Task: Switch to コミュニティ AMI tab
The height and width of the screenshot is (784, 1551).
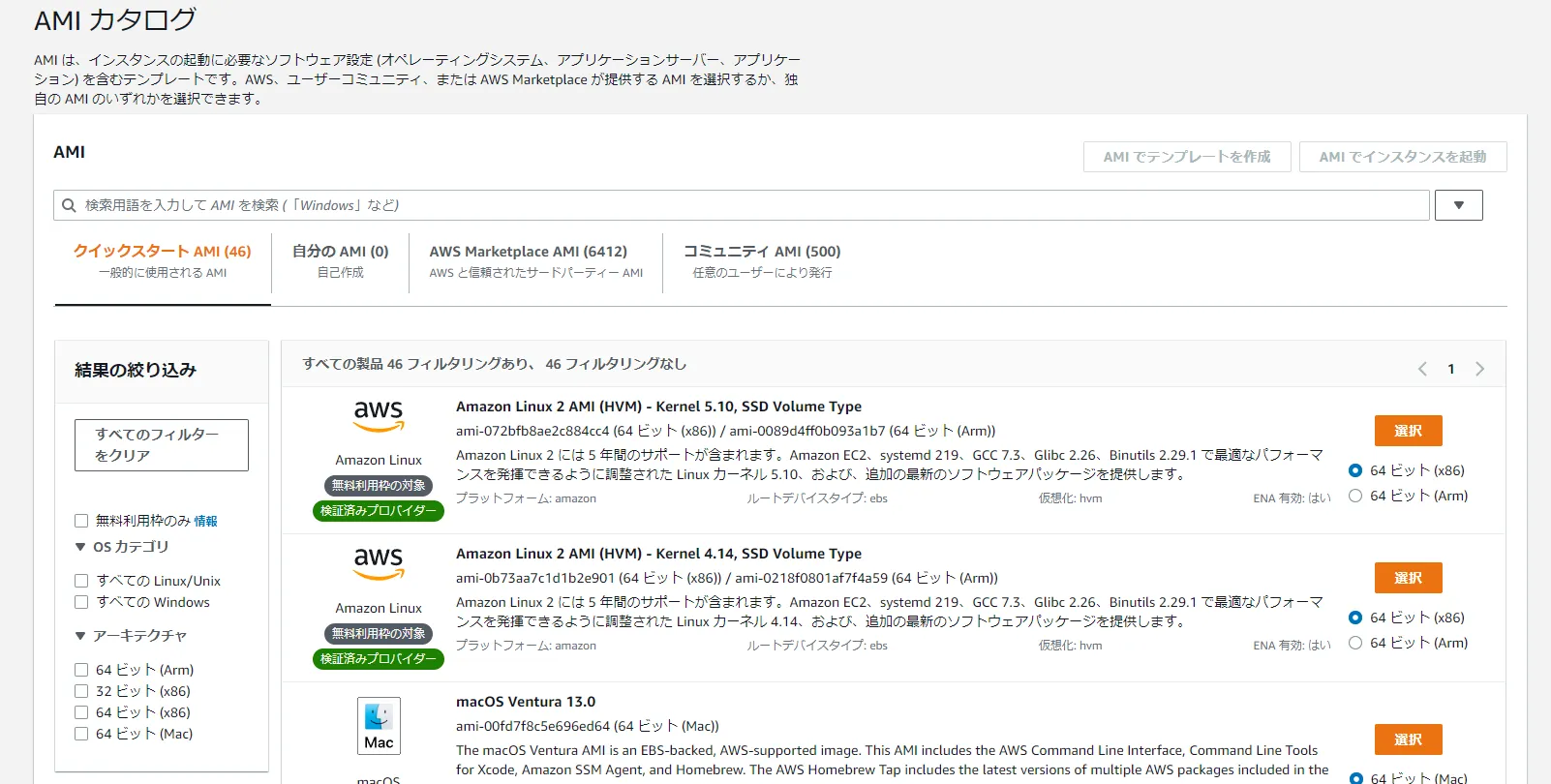Action: (x=762, y=261)
